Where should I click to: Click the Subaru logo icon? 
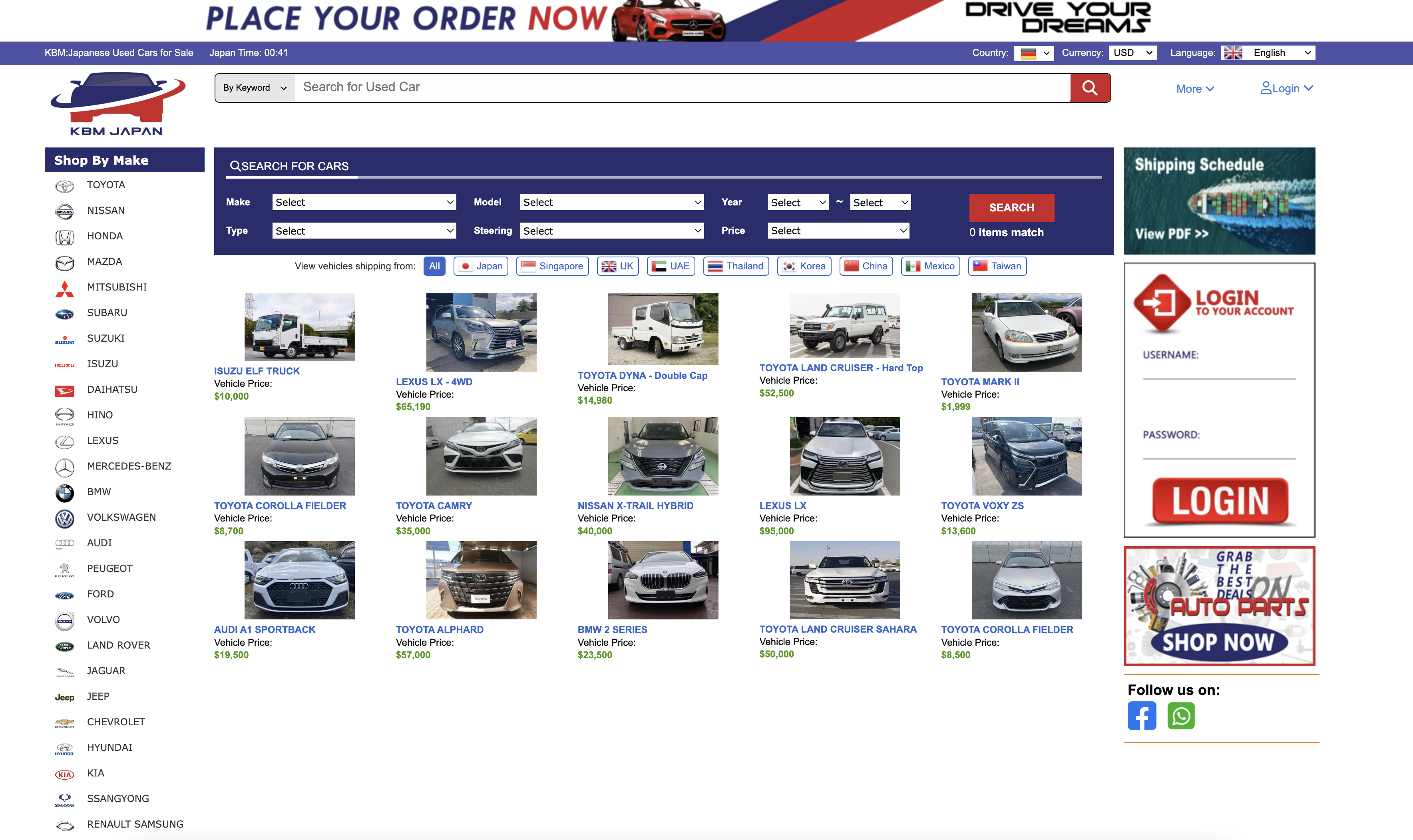tap(64, 314)
